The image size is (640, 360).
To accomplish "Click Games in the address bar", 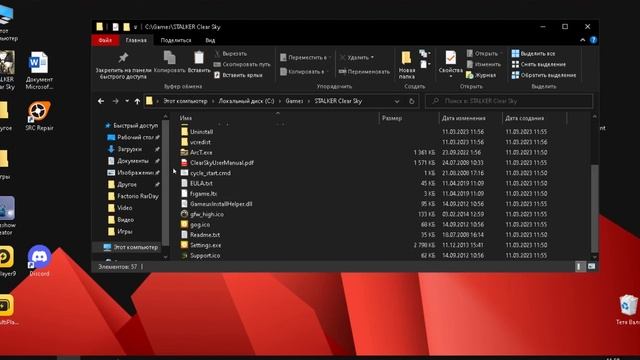I will click(294, 101).
